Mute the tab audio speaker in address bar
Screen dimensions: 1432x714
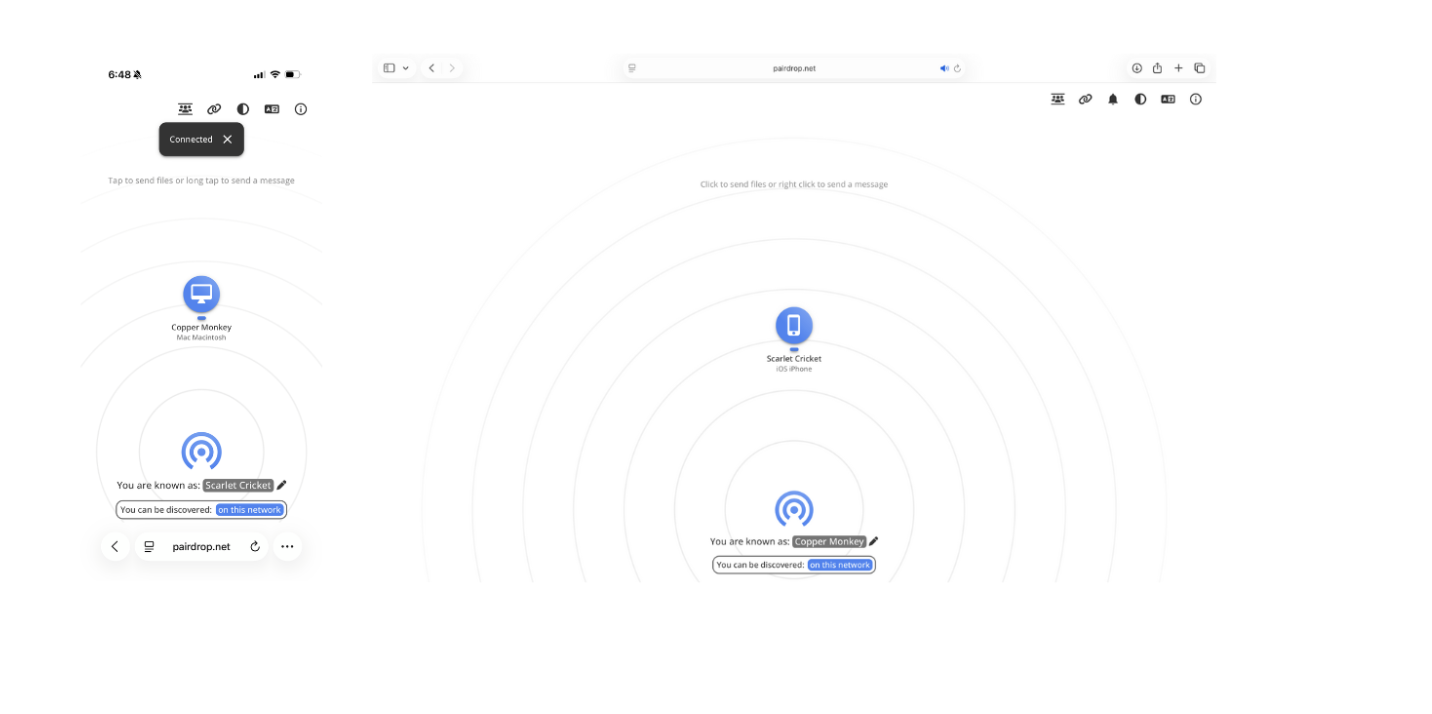tap(943, 68)
